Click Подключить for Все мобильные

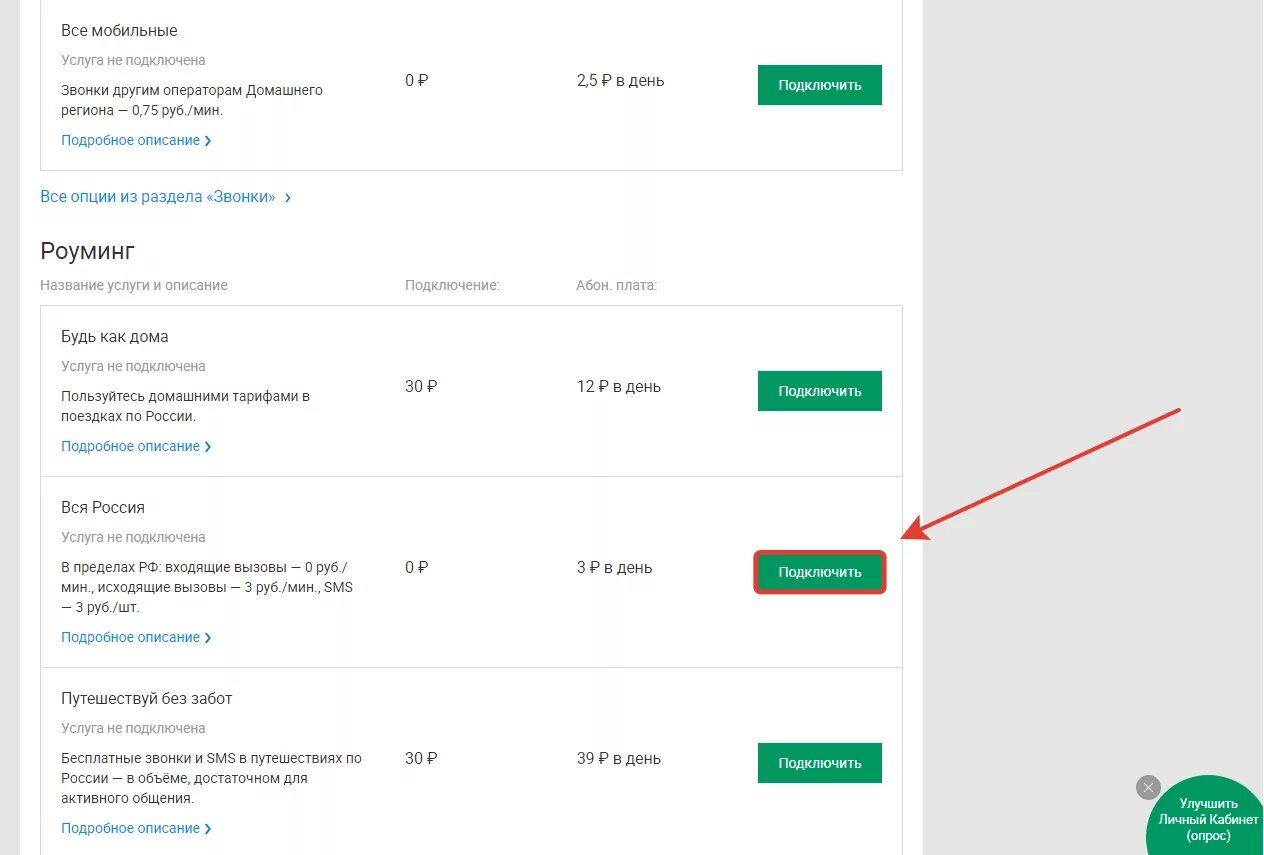coord(820,85)
